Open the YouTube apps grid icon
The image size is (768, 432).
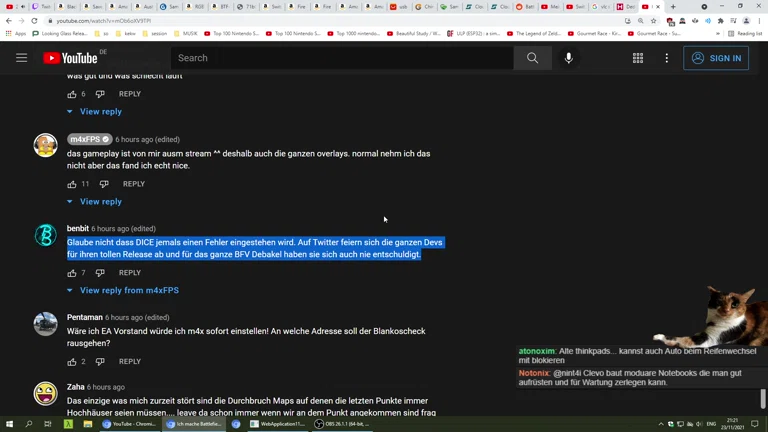tap(637, 58)
